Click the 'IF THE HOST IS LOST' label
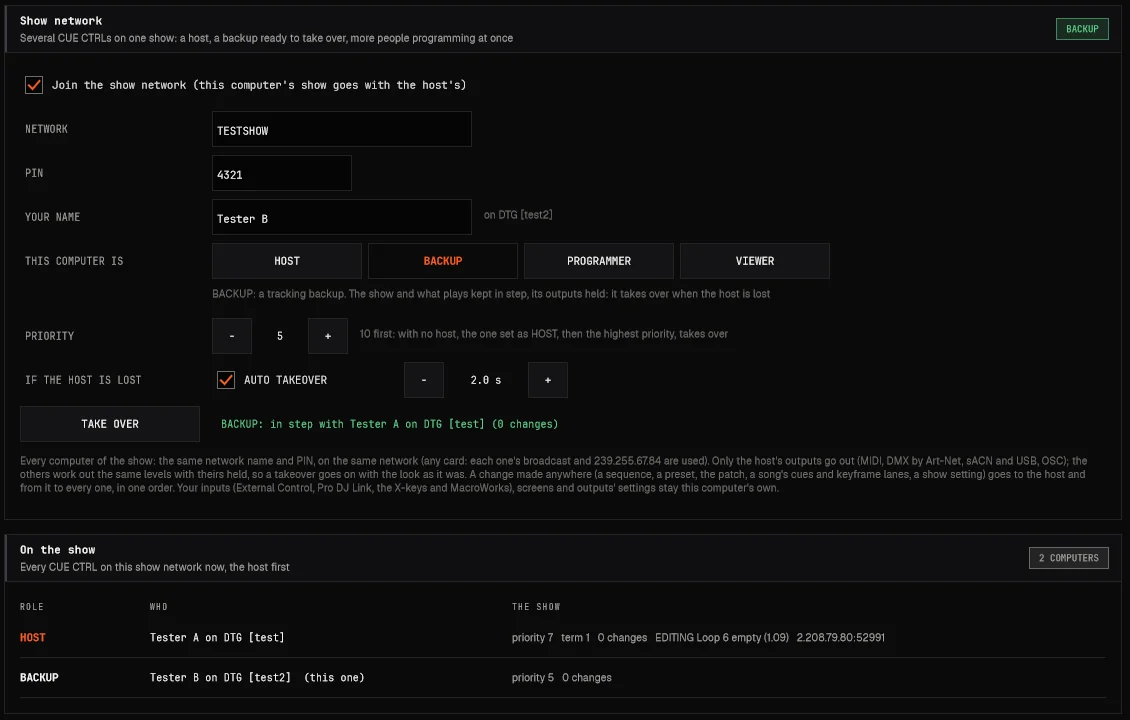This screenshot has height=720, width=1130. click(x=83, y=380)
